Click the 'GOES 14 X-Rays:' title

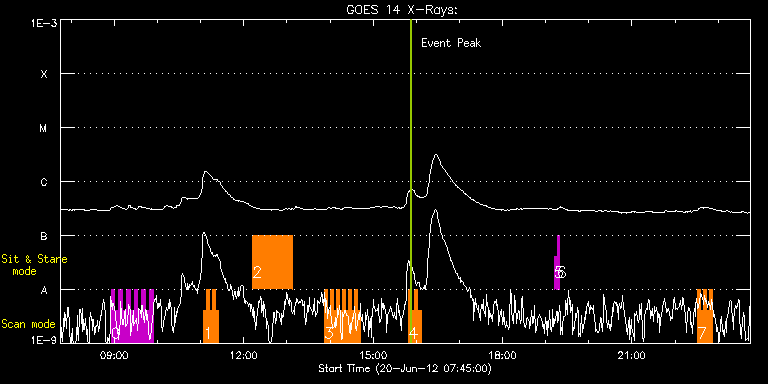click(x=401, y=10)
